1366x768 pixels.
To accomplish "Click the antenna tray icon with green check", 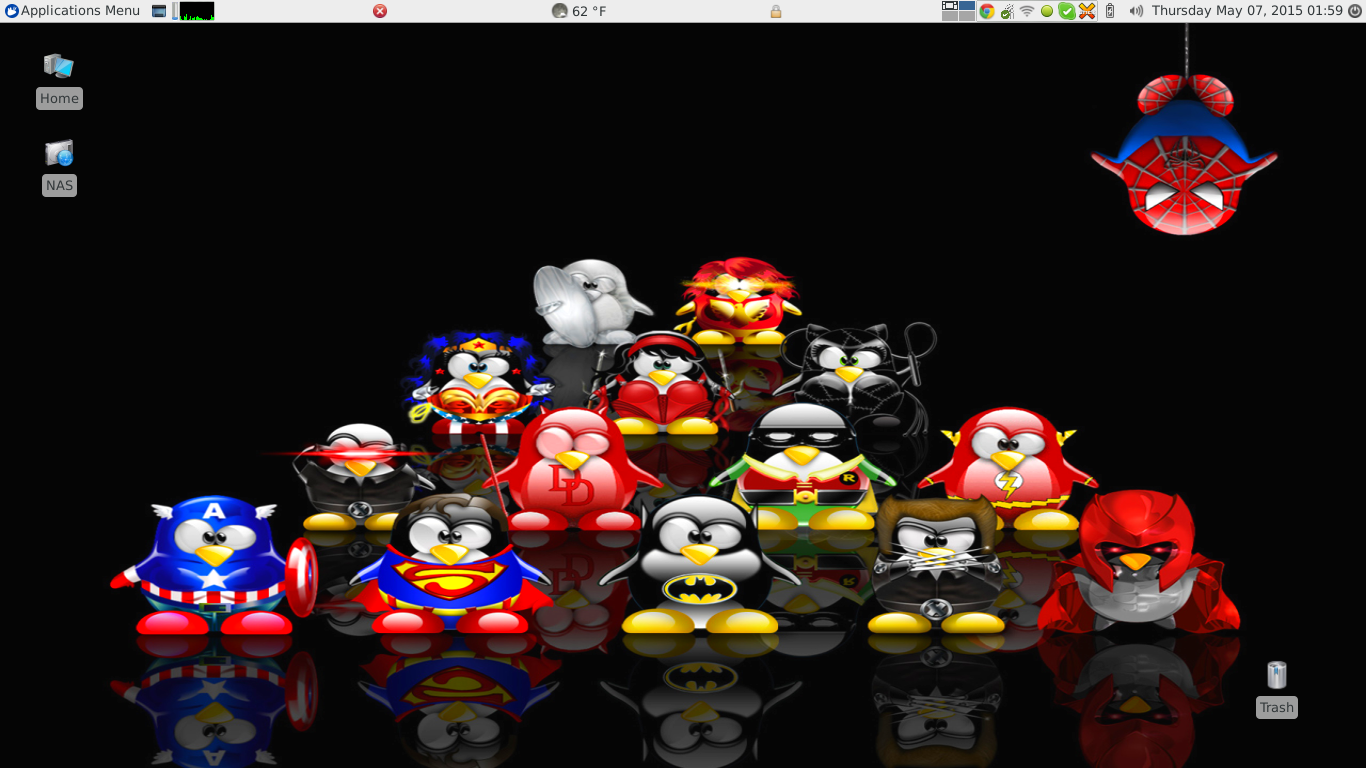I will [x=1007, y=11].
